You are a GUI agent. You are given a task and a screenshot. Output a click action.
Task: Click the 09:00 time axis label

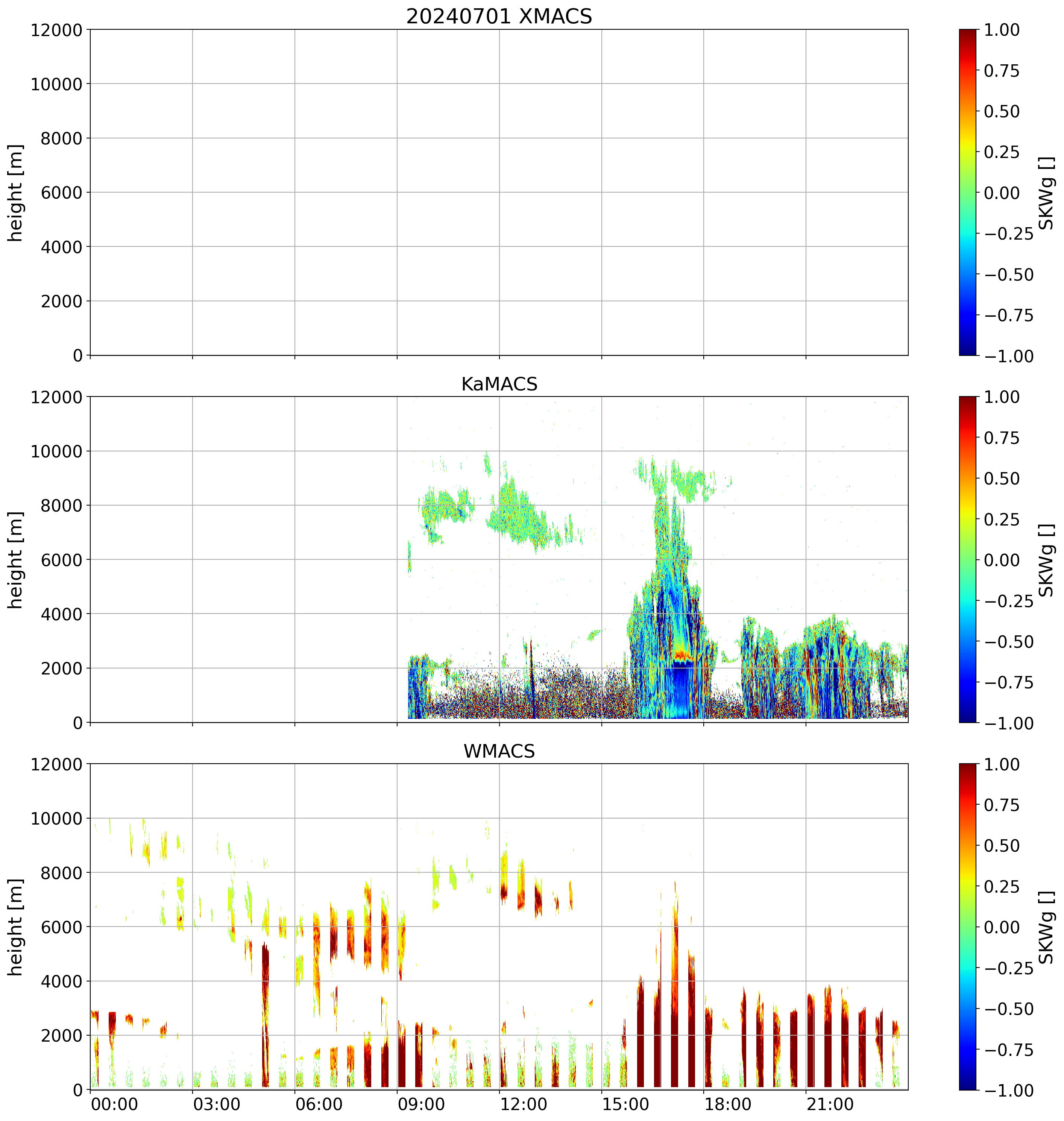[x=421, y=1104]
